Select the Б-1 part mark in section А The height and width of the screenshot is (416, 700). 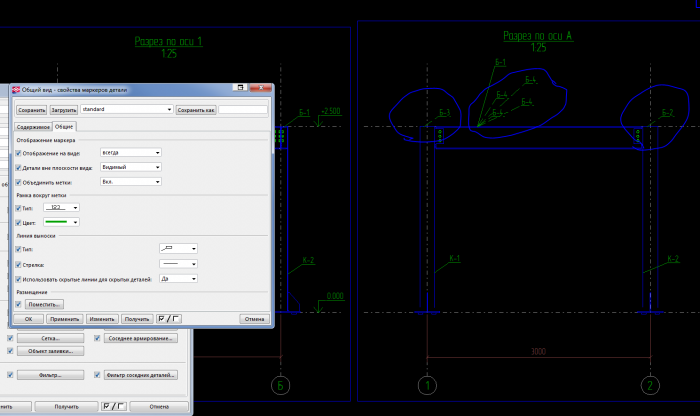[x=500, y=62]
